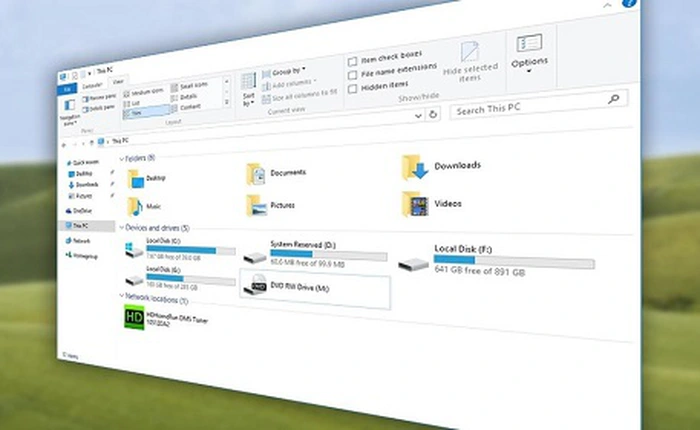Open the Music folder icon
Image resolution: width=700 pixels, height=430 pixels.
click(134, 207)
